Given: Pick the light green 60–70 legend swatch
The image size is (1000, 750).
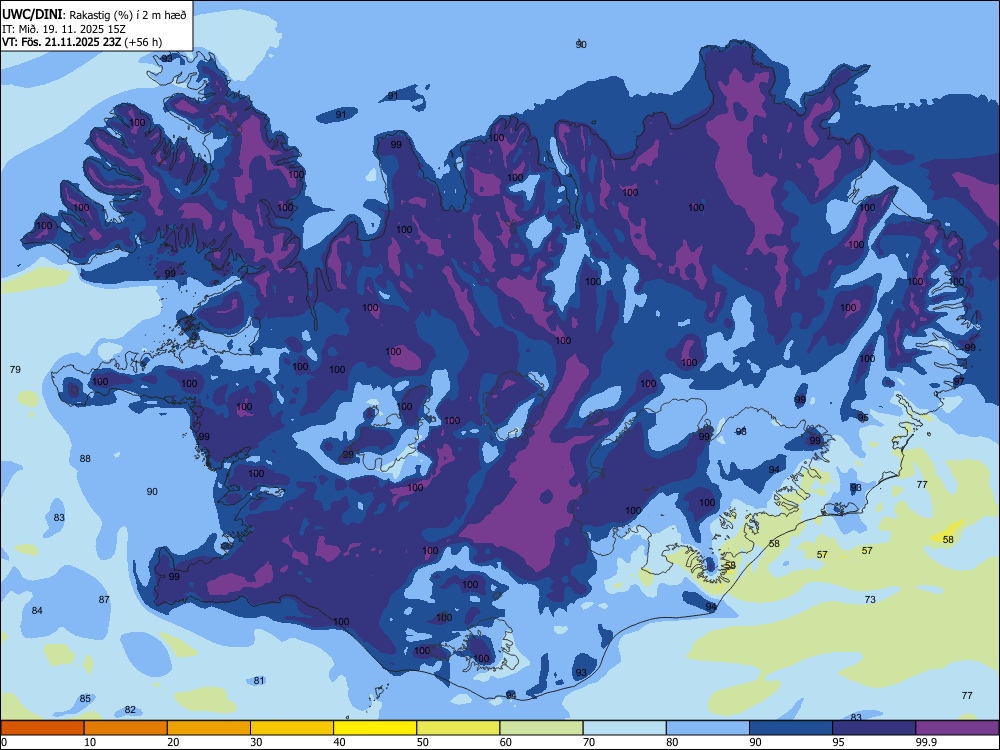Looking at the screenshot, I should (x=541, y=728).
